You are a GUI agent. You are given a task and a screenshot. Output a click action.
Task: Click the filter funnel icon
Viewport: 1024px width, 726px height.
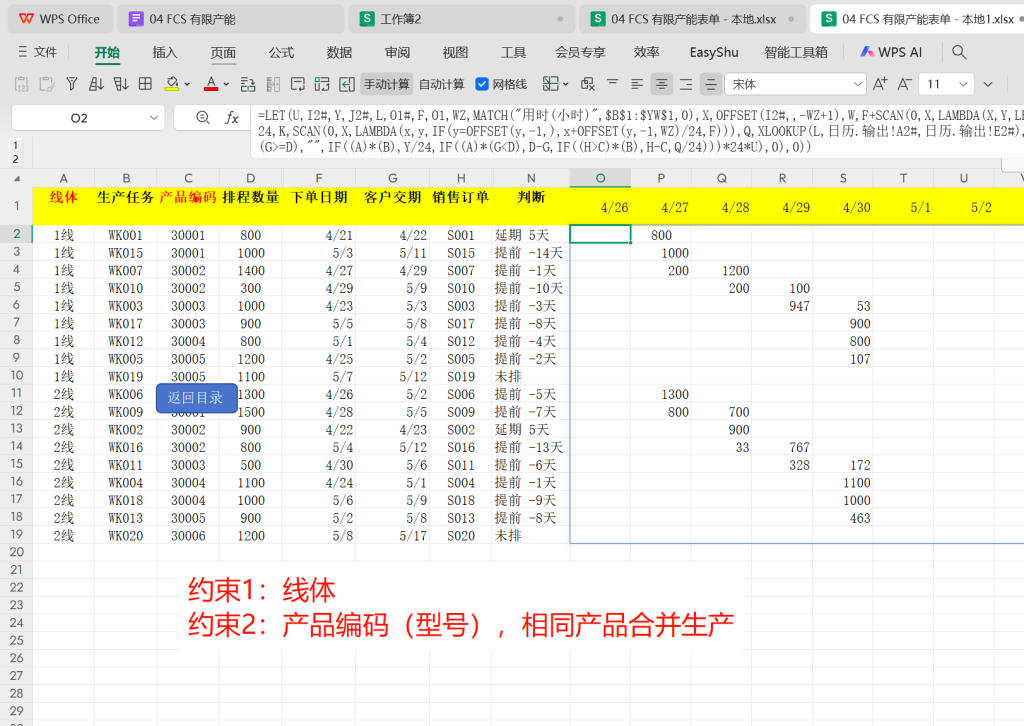pos(72,84)
